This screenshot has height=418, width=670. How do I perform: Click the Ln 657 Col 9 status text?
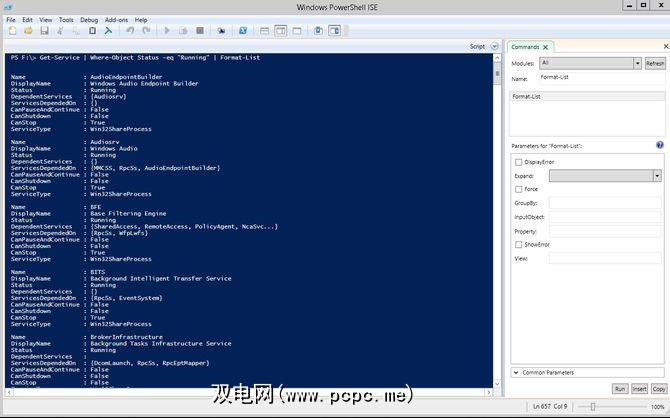click(550, 406)
